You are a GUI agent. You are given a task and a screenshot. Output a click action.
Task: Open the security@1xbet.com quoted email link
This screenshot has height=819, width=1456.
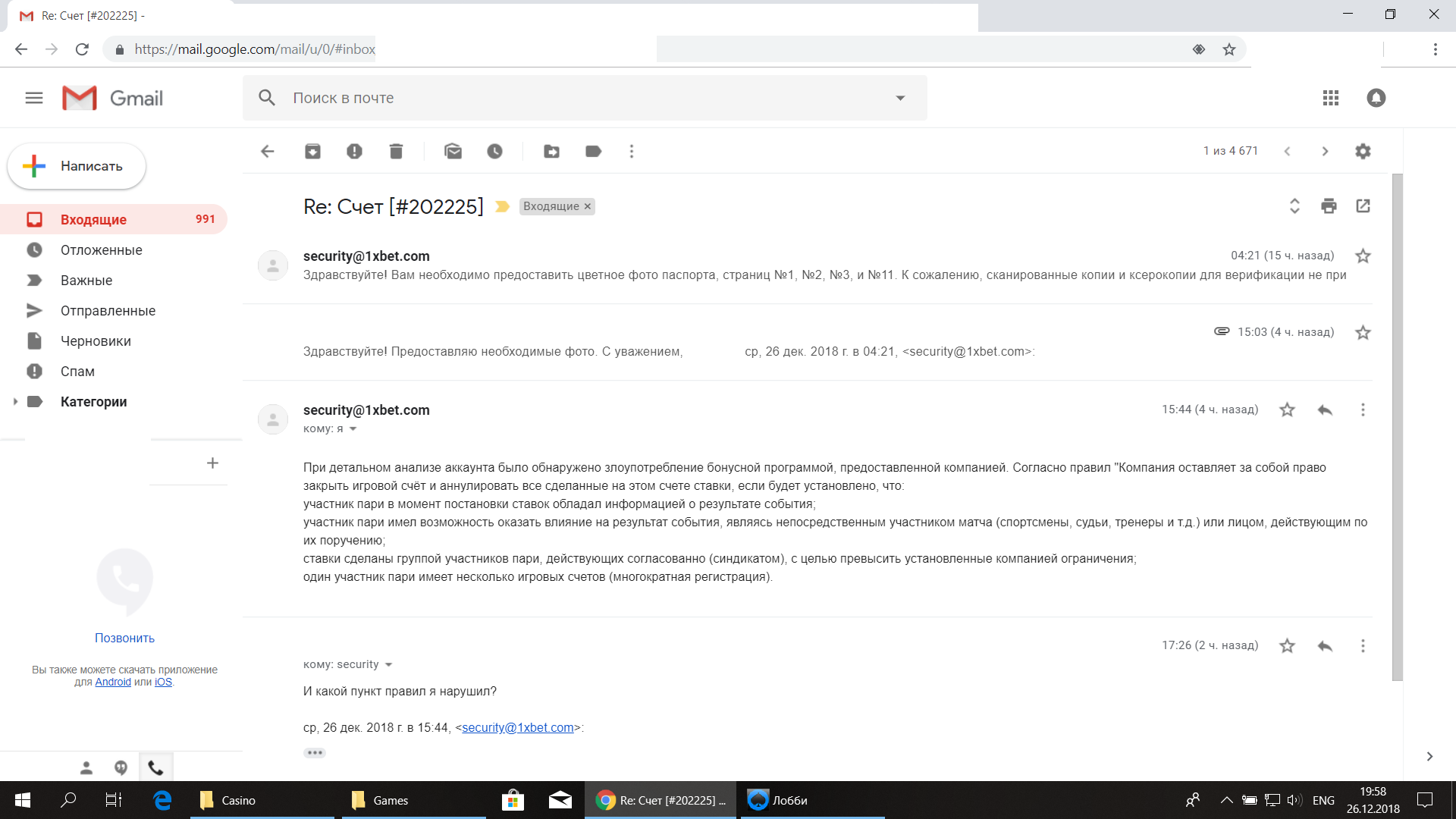518,728
